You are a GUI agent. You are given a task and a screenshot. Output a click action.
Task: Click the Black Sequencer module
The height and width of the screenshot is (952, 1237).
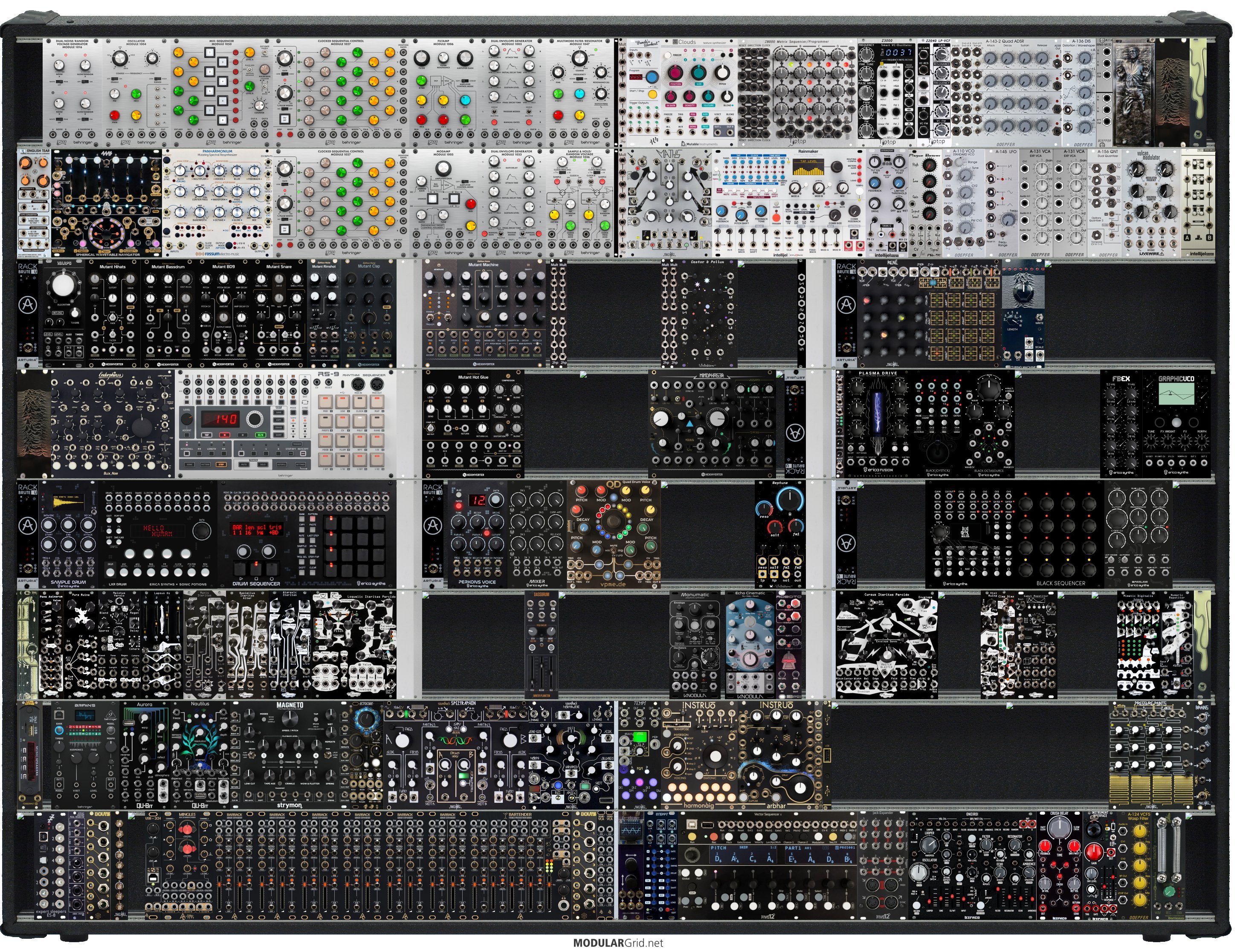tap(1014, 535)
